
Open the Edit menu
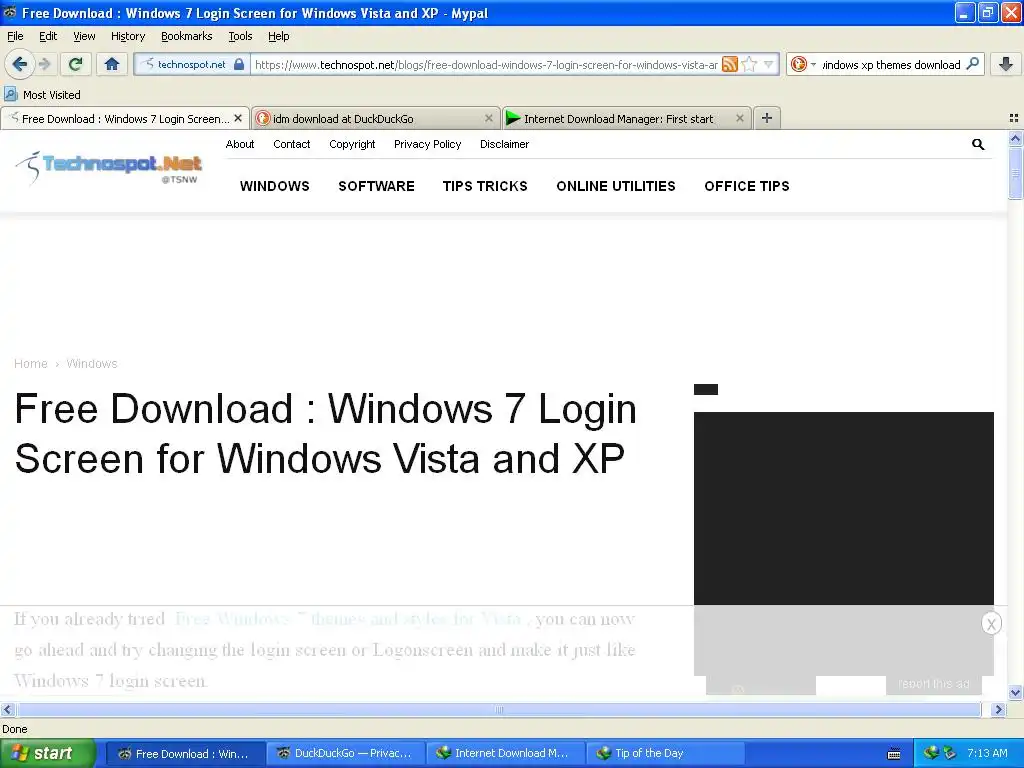point(48,36)
